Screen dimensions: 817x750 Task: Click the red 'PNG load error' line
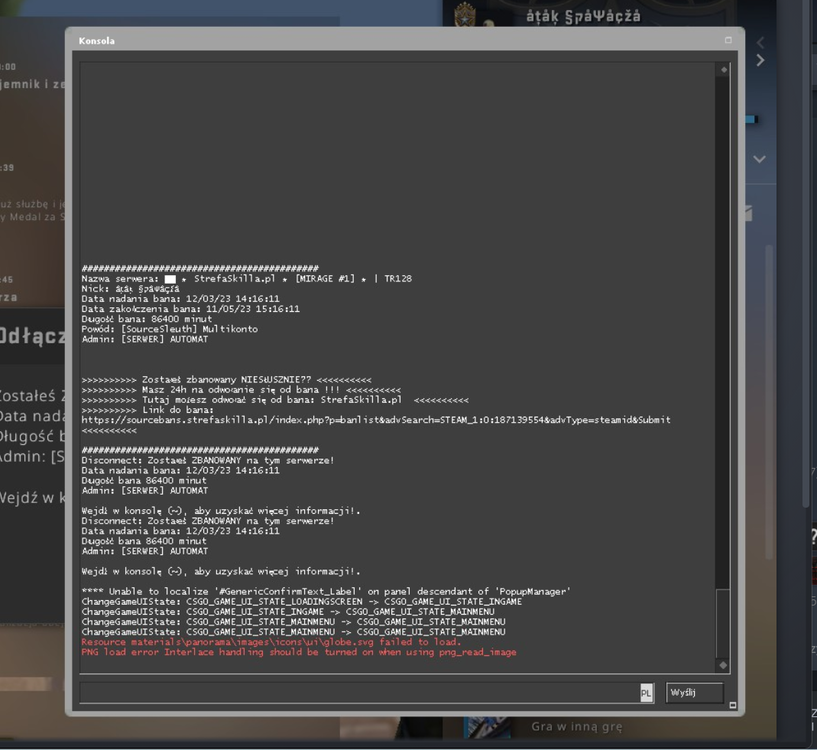299,652
